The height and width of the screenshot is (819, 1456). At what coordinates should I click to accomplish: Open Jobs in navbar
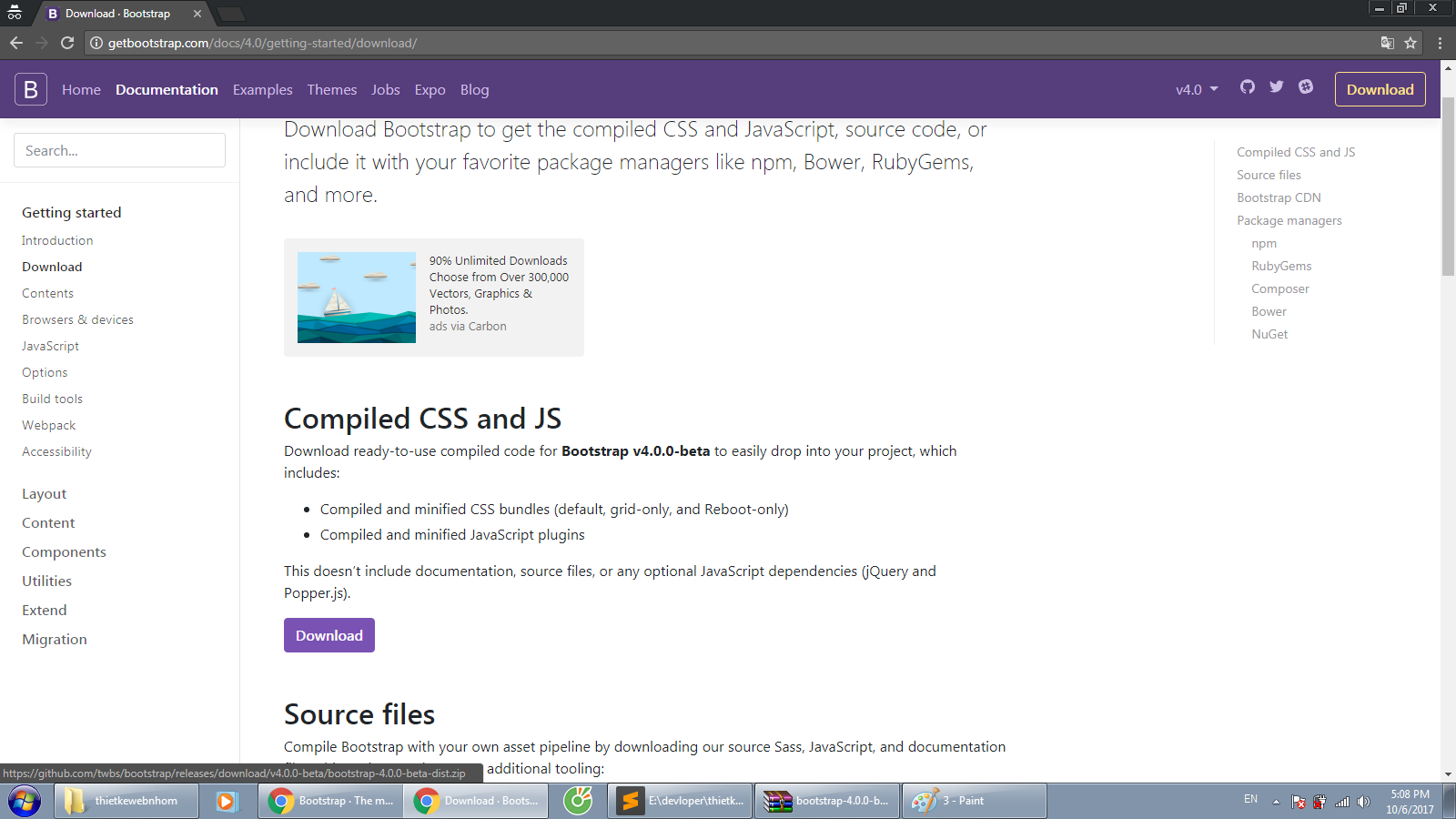(x=386, y=89)
